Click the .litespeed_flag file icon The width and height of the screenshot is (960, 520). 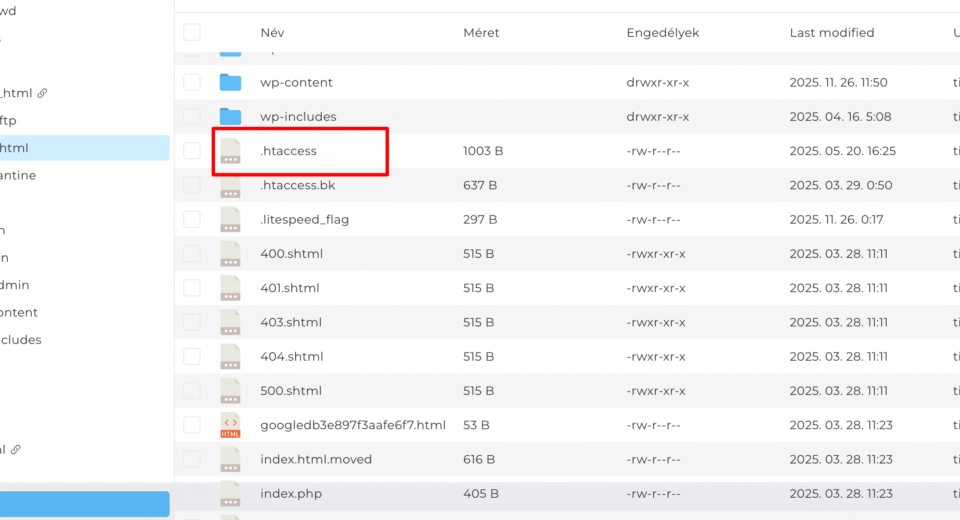(231, 219)
